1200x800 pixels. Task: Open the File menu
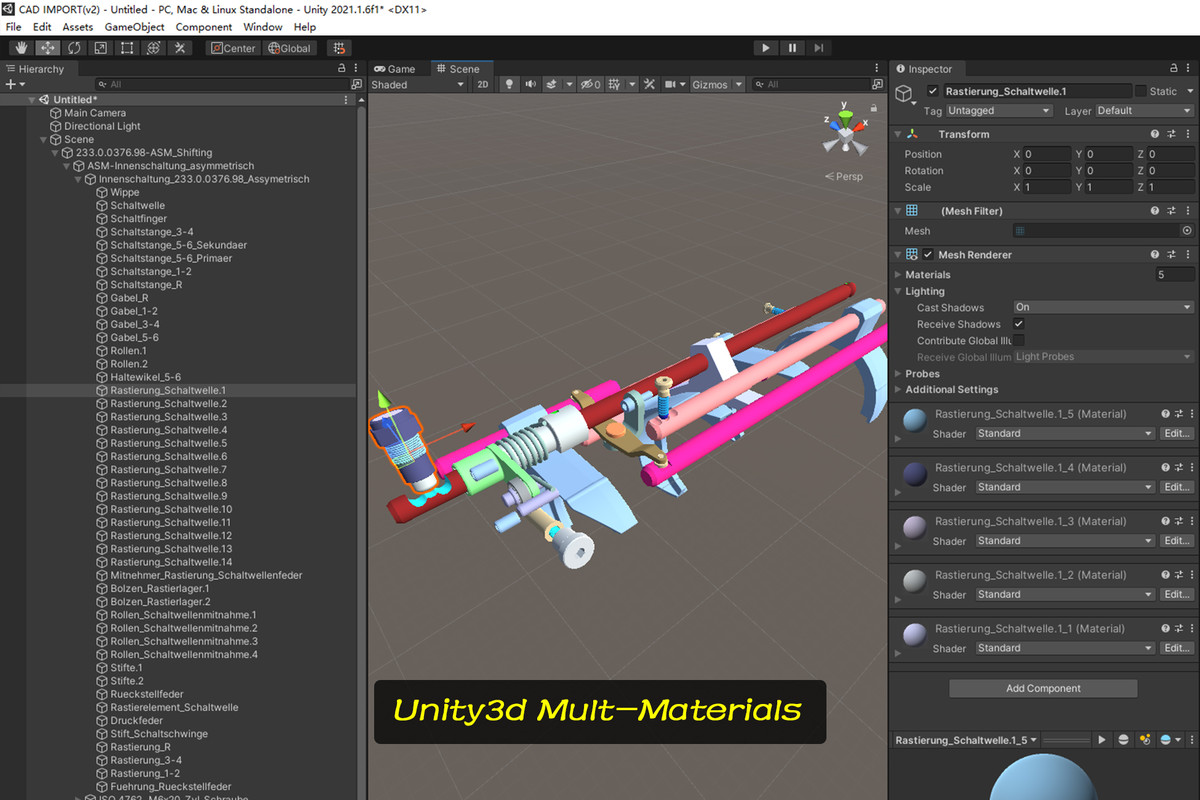click(x=13, y=27)
